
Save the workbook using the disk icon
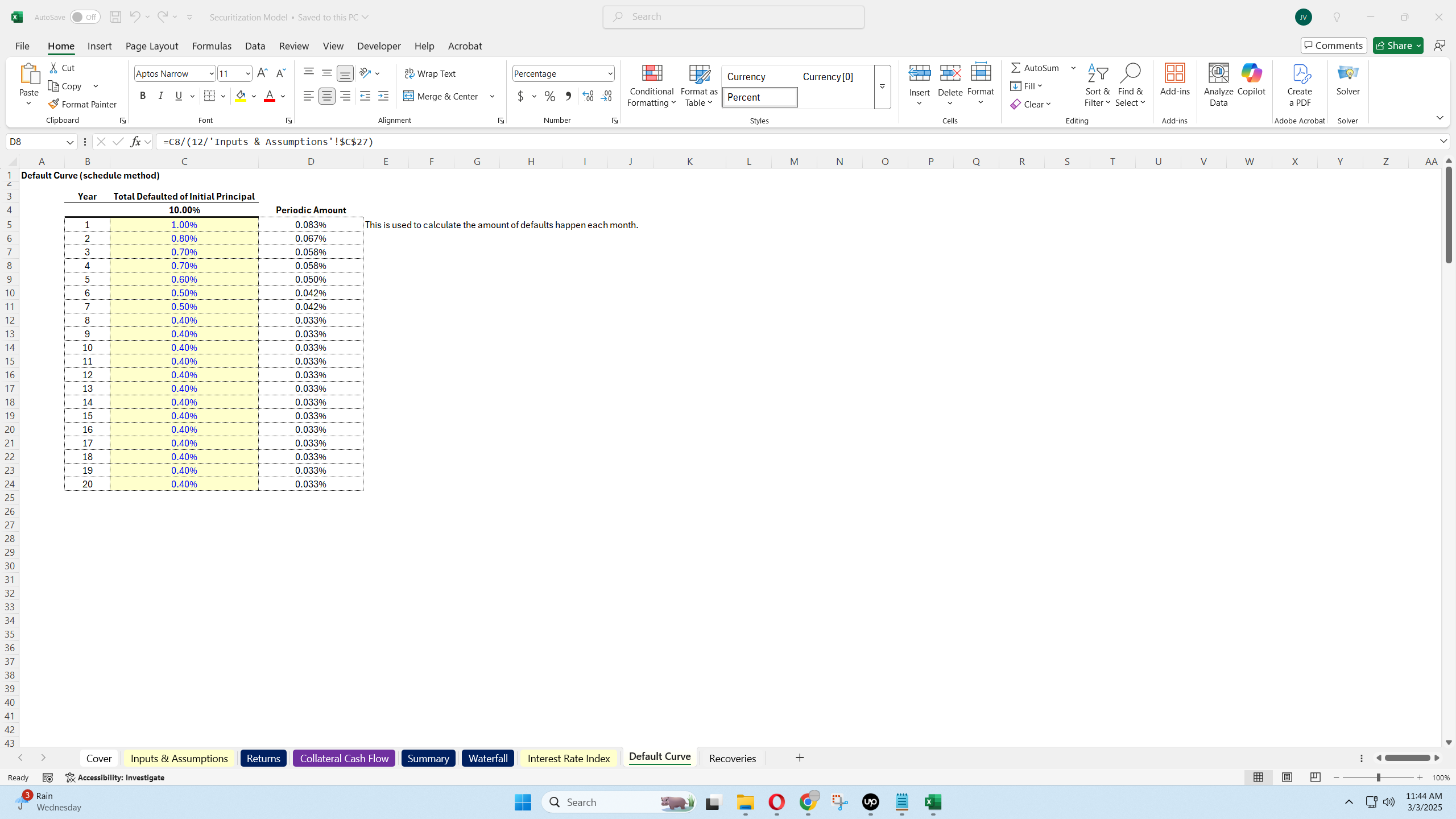(x=115, y=17)
